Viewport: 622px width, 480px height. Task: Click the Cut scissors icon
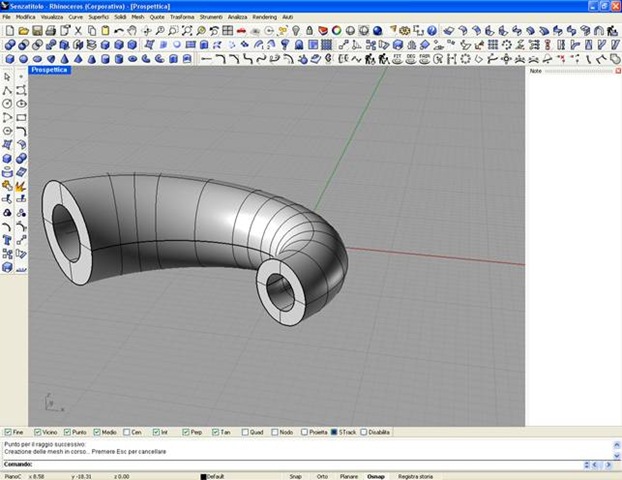click(x=77, y=31)
